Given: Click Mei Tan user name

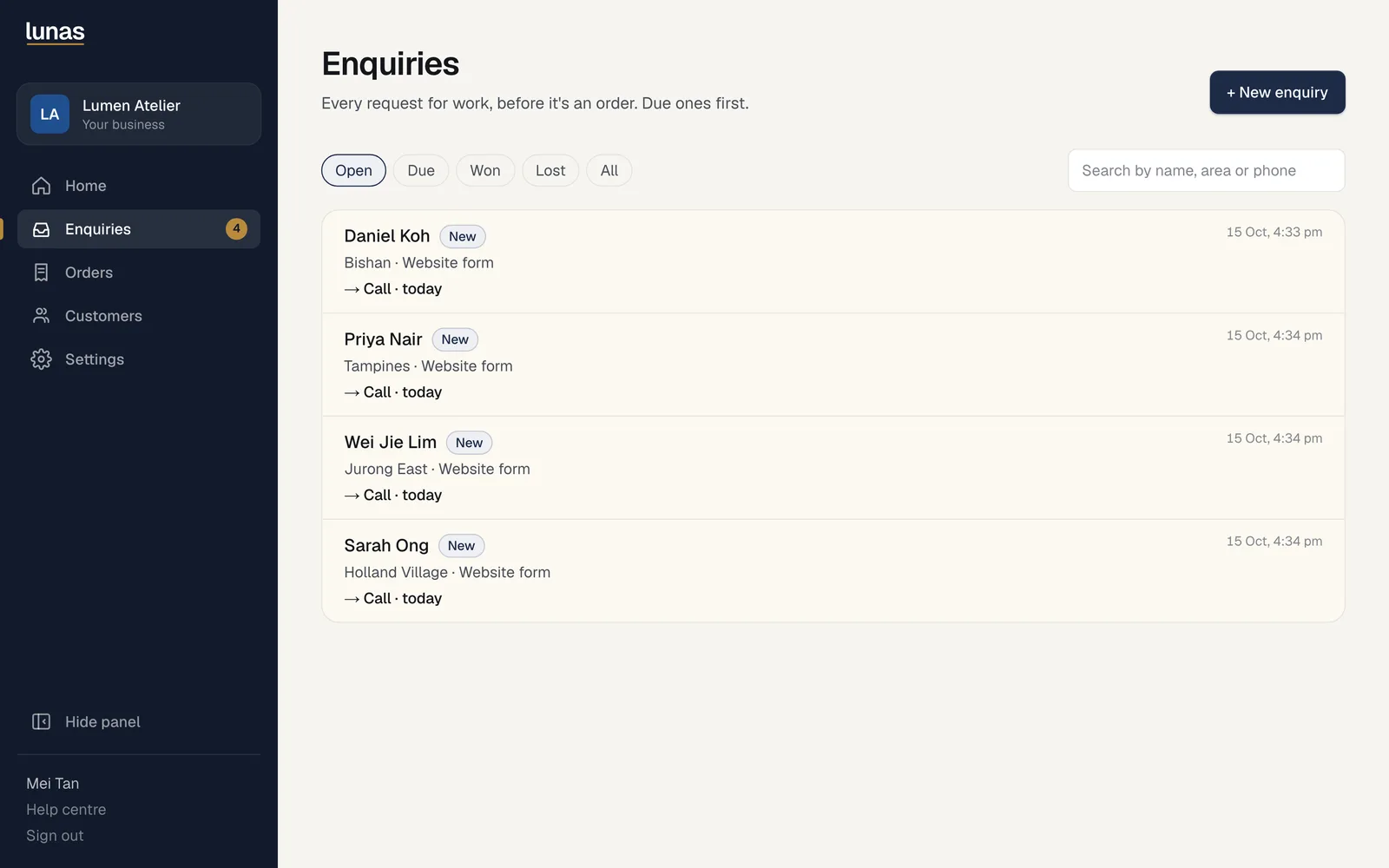Looking at the screenshot, I should [x=52, y=784].
